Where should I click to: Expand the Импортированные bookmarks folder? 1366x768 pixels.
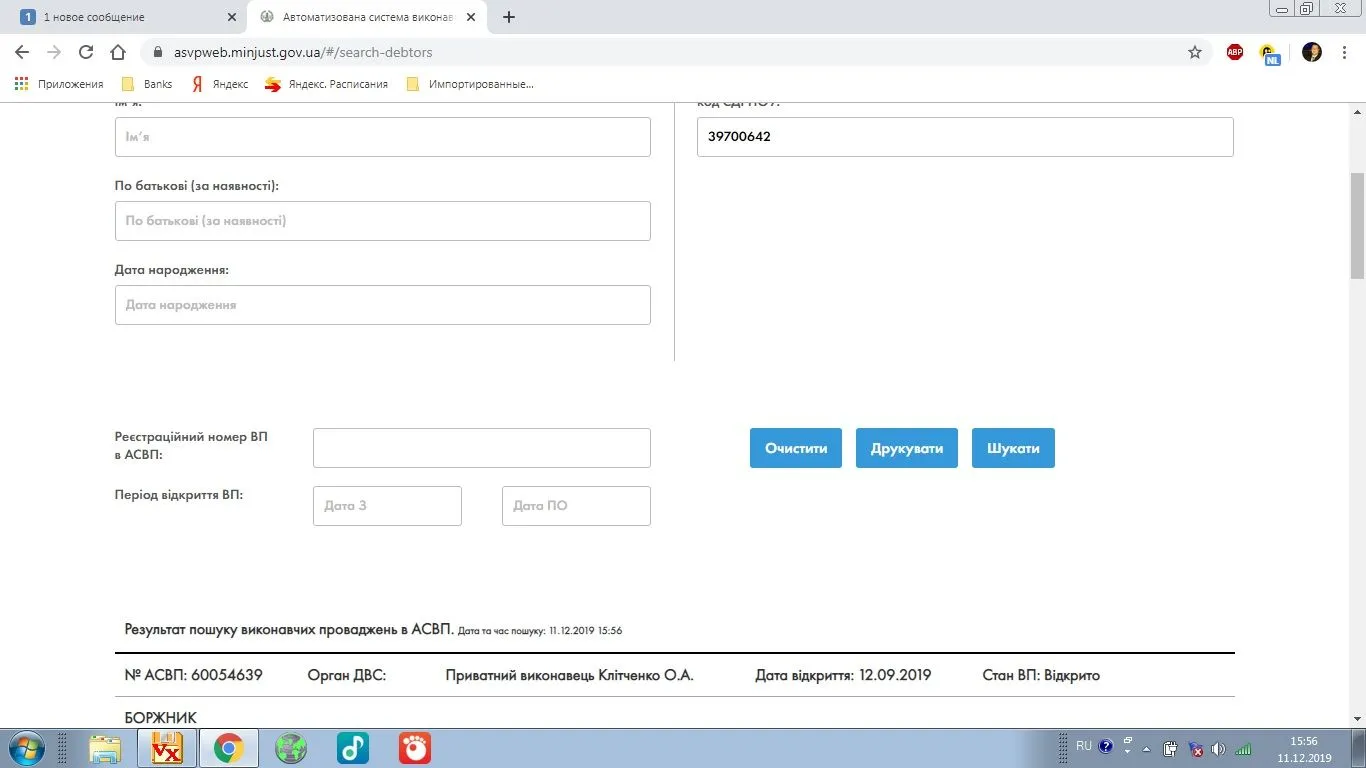pos(470,84)
